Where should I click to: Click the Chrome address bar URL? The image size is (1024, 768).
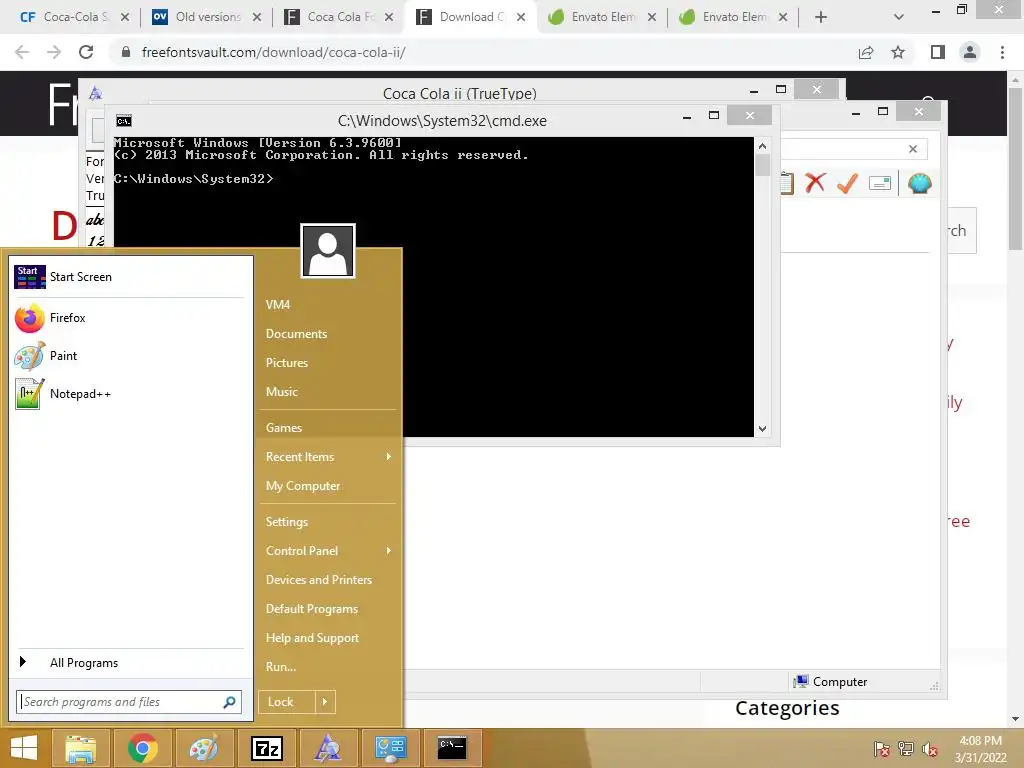tap(274, 52)
